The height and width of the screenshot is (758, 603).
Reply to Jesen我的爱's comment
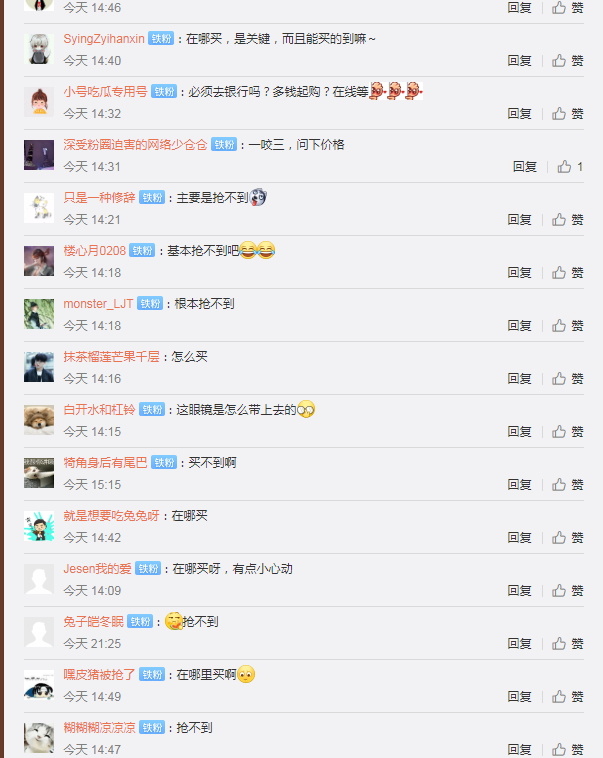pyautogui.click(x=519, y=591)
